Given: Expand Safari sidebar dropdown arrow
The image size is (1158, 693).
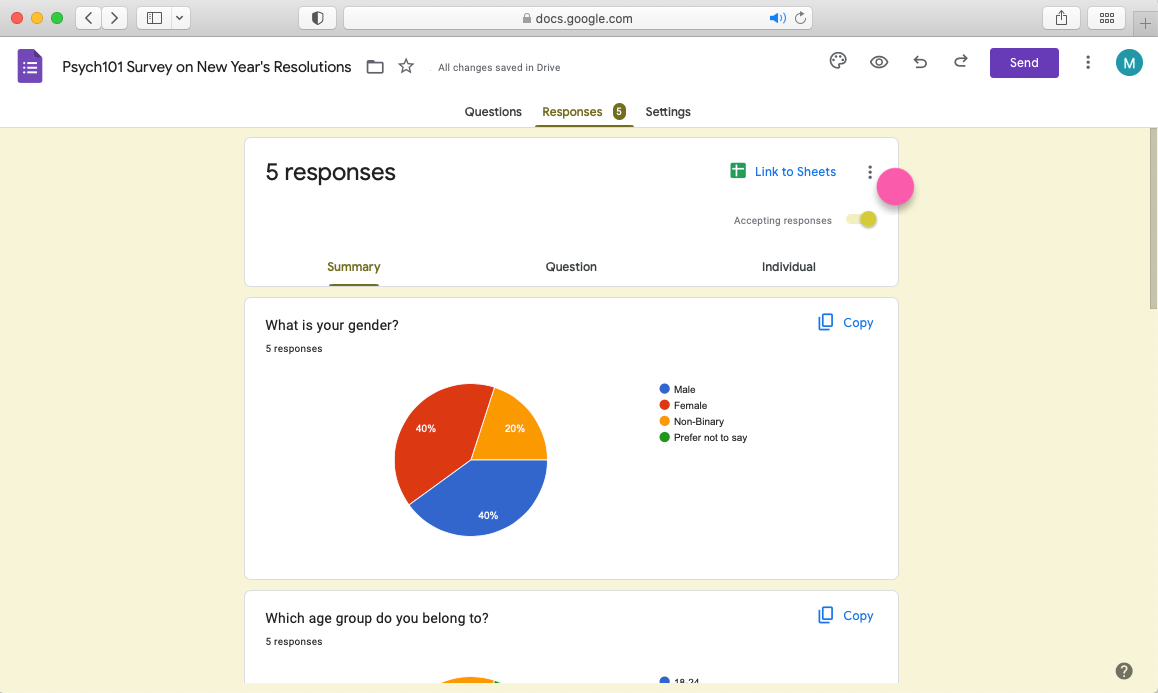Looking at the screenshot, I should click(180, 18).
